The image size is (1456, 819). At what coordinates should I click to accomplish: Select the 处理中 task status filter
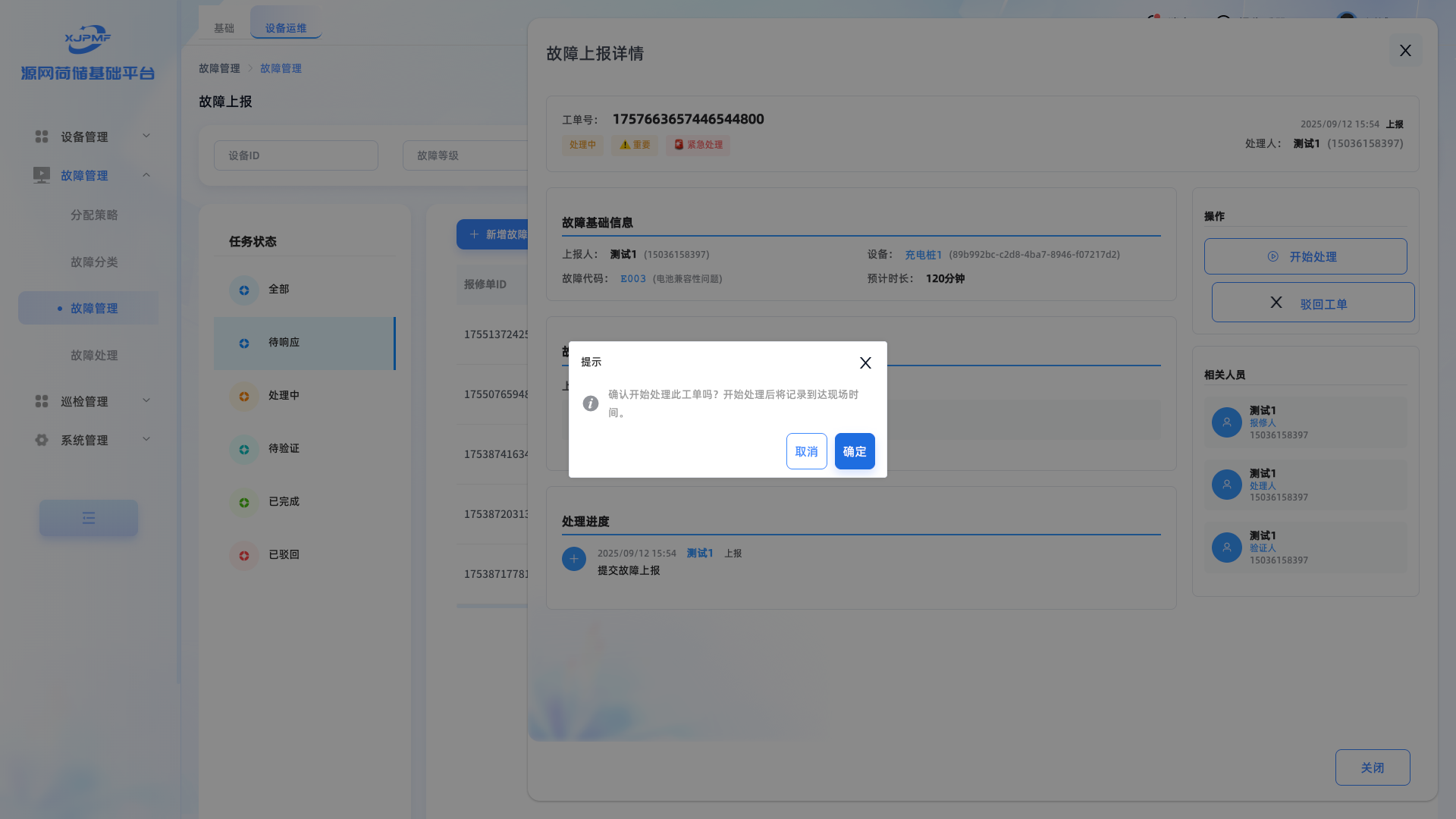tap(284, 396)
